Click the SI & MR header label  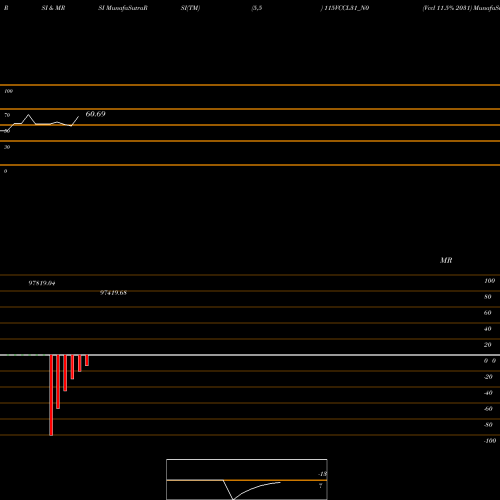click(x=53, y=8)
